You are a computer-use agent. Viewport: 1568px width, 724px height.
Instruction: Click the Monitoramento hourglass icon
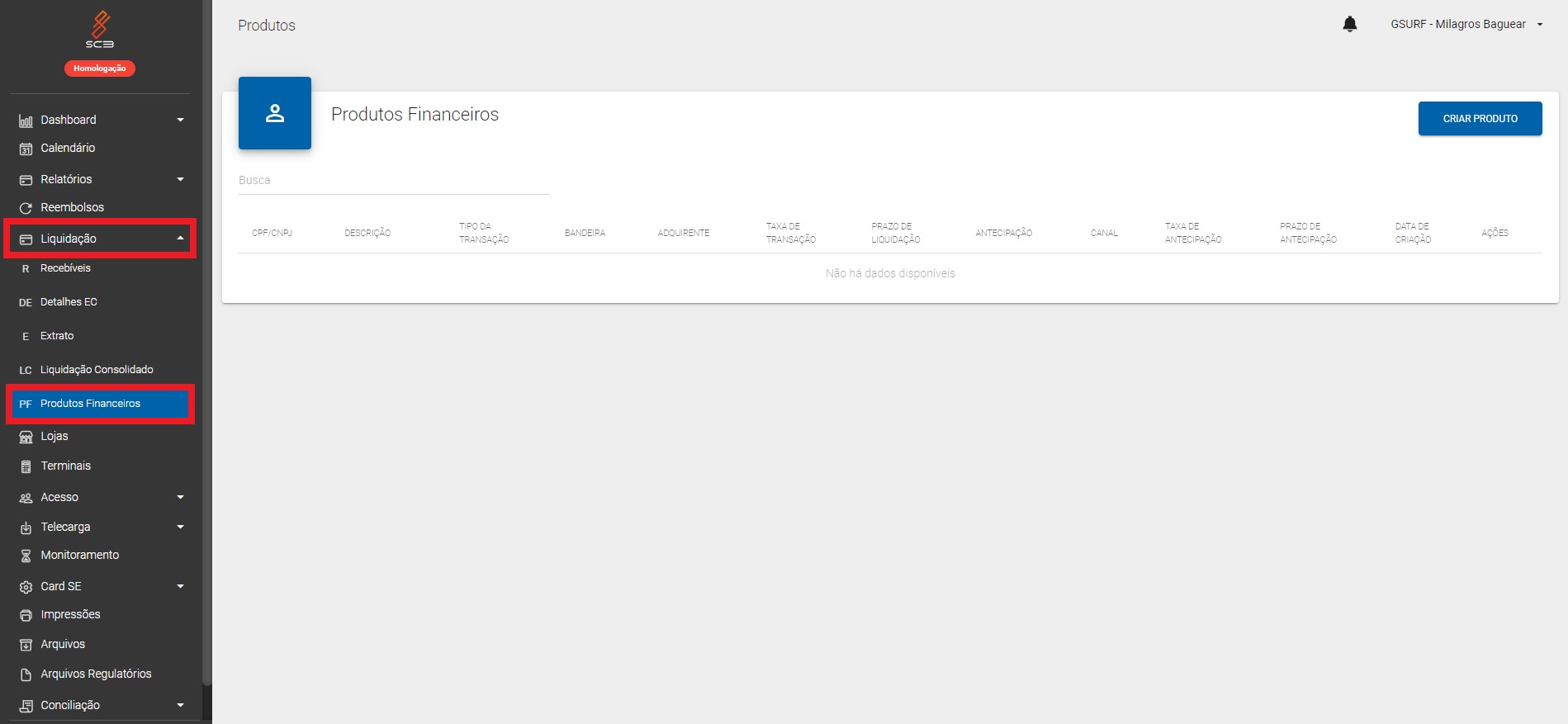[26, 556]
